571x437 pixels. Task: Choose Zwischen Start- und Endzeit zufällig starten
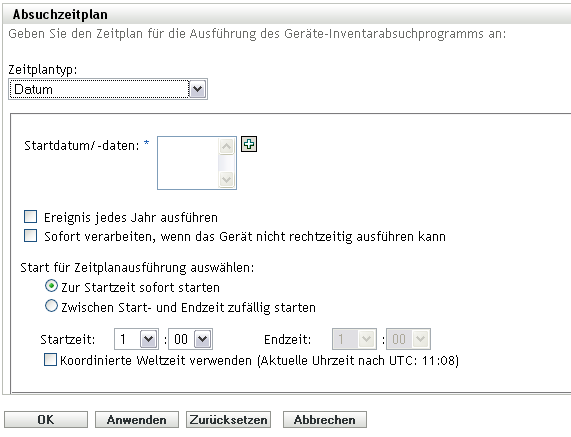tap(51, 306)
